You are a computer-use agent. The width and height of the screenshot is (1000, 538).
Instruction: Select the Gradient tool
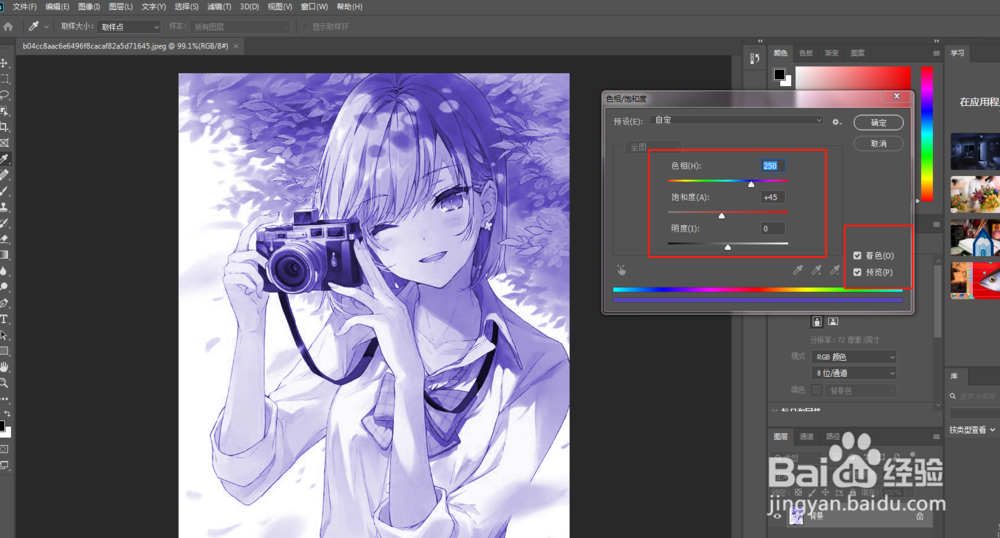(4, 255)
